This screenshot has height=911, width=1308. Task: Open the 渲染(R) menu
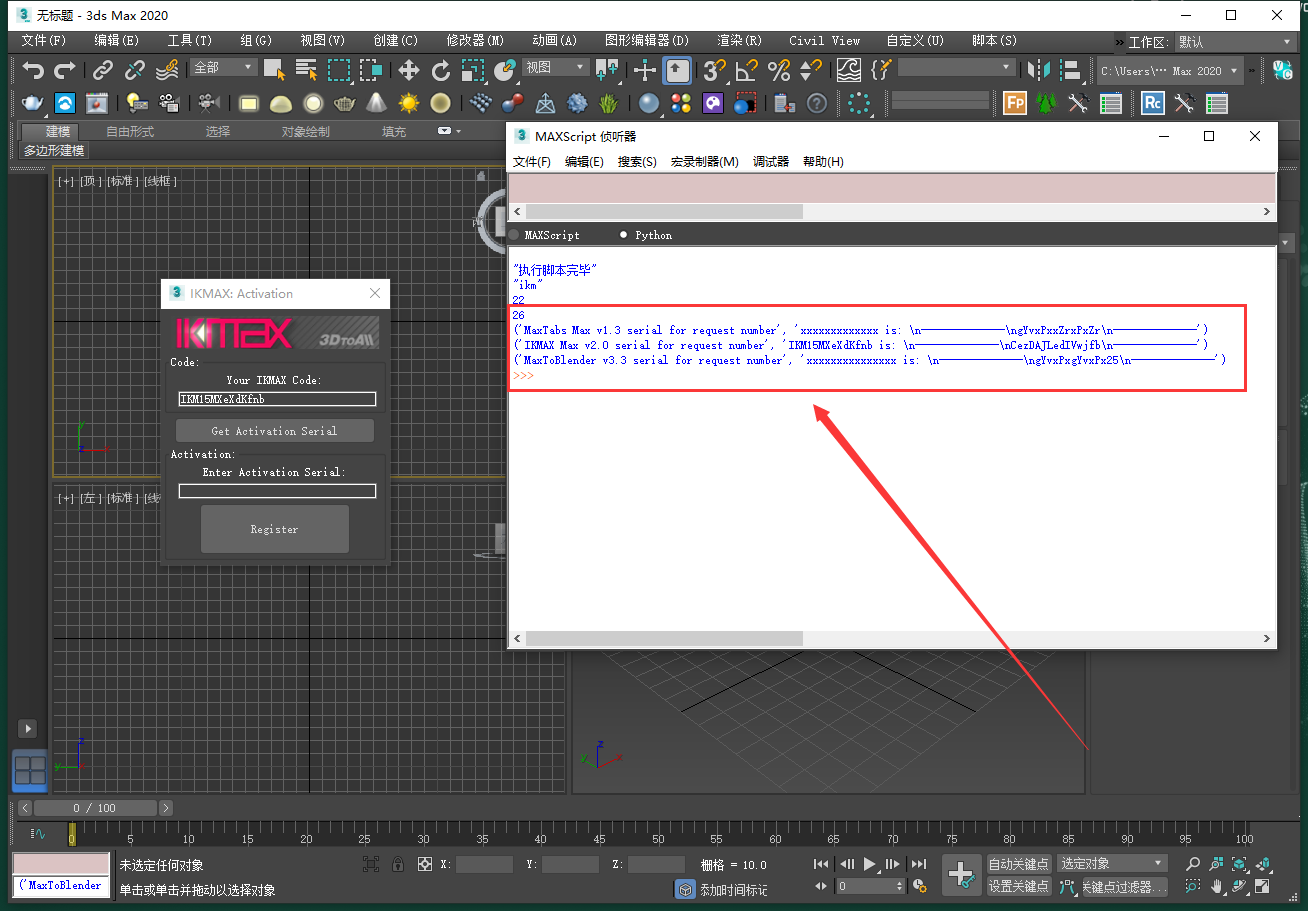[x=739, y=41]
